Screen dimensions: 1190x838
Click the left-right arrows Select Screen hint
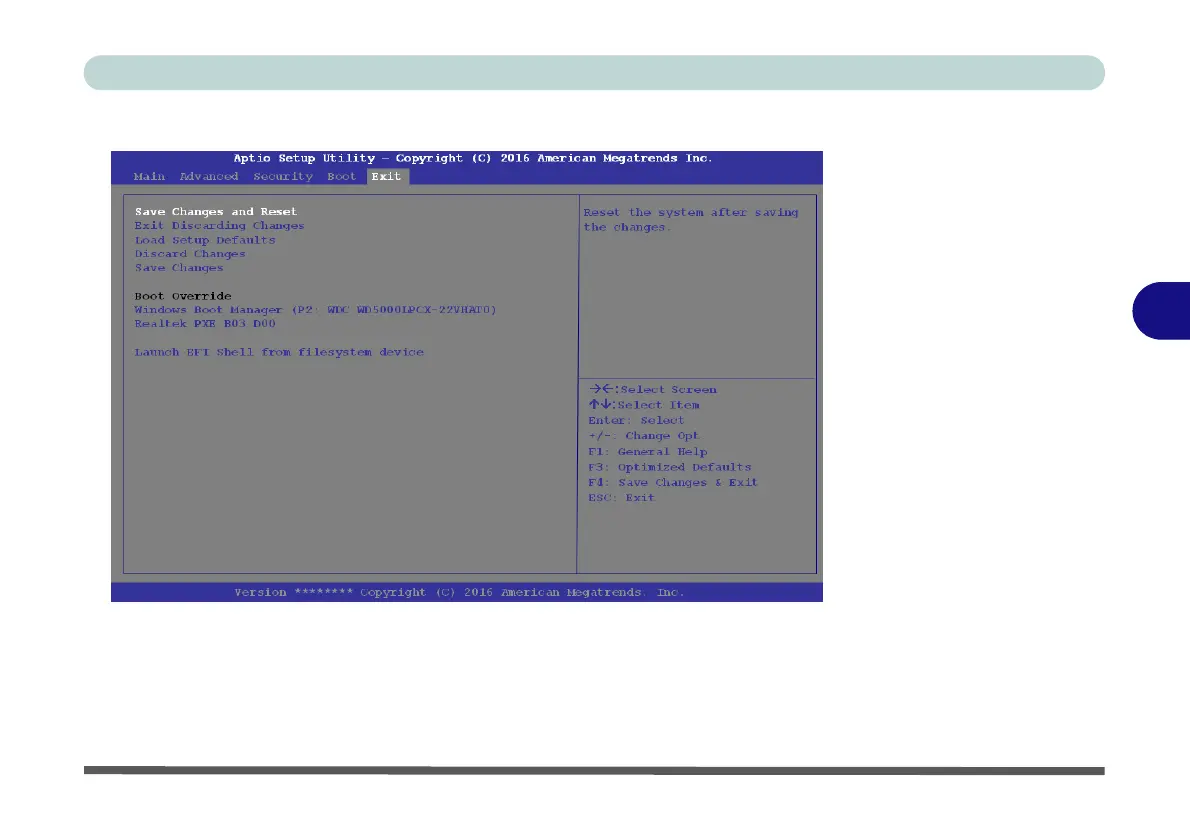(x=653, y=389)
